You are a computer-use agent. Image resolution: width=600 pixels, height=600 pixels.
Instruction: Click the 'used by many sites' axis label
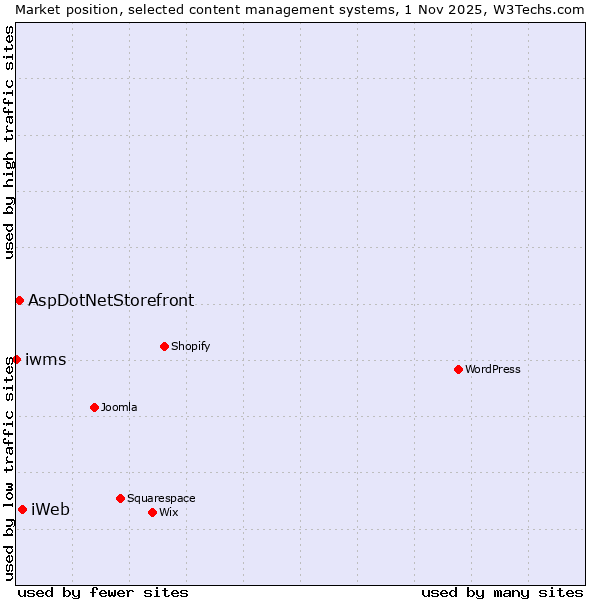[502, 592]
